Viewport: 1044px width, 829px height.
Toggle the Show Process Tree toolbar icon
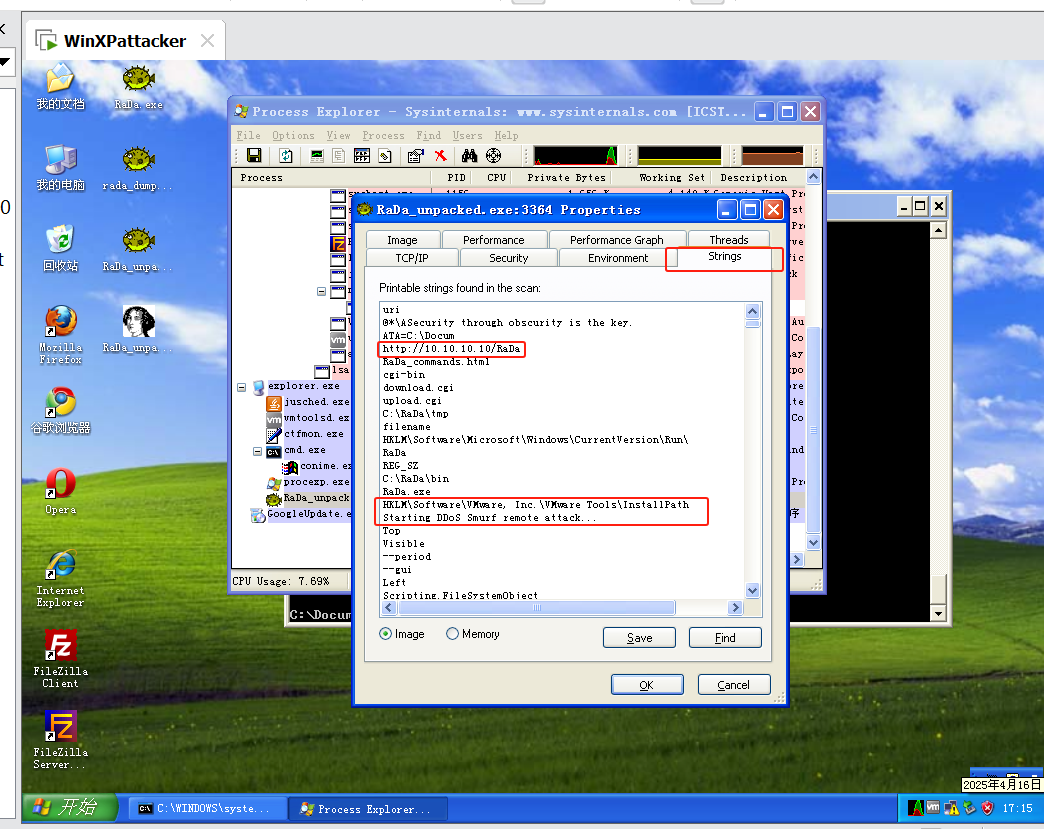pyautogui.click(x=339, y=156)
